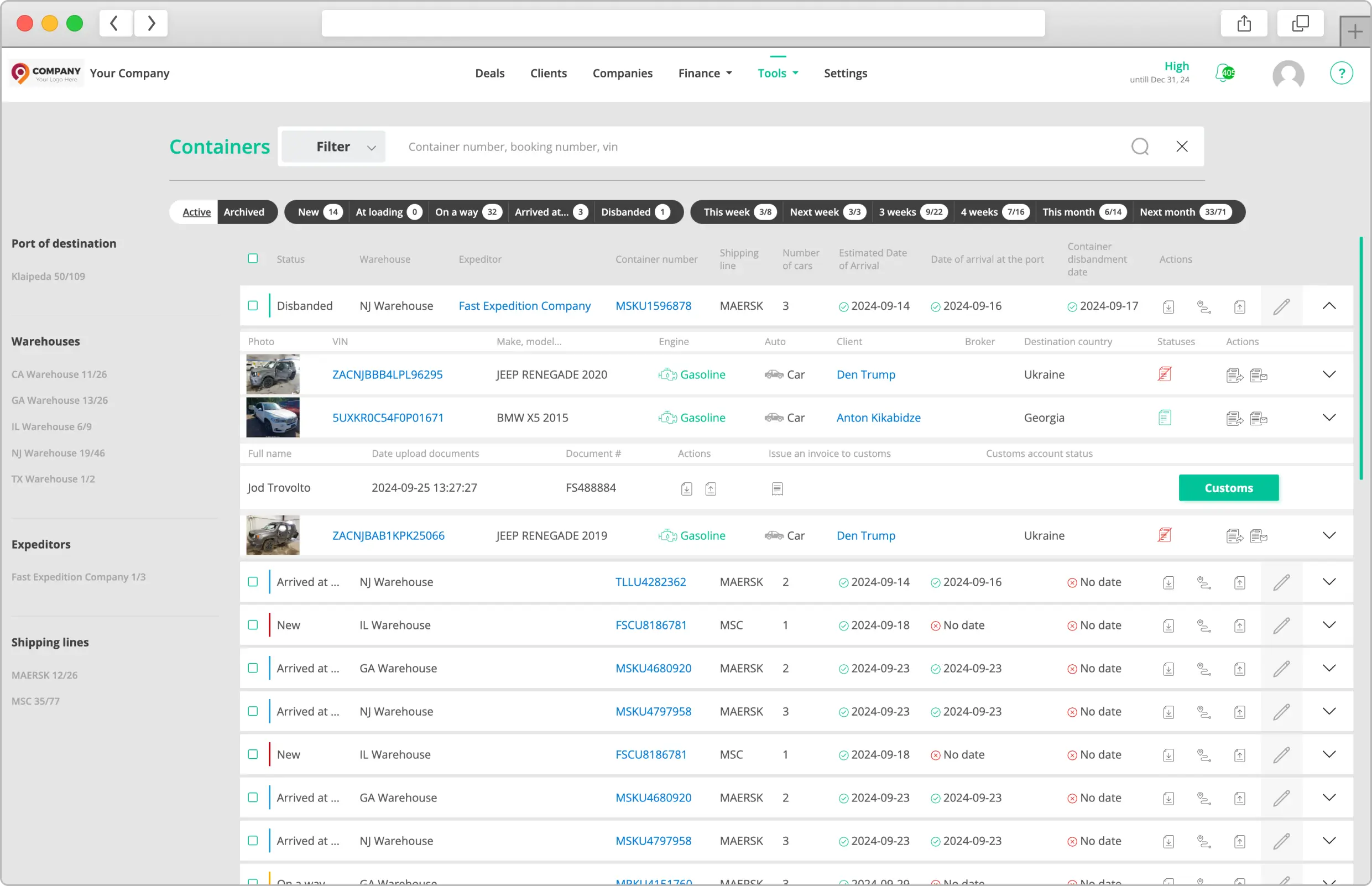
Task: Open route icon for TLLU4282362 row
Action: (1203, 583)
